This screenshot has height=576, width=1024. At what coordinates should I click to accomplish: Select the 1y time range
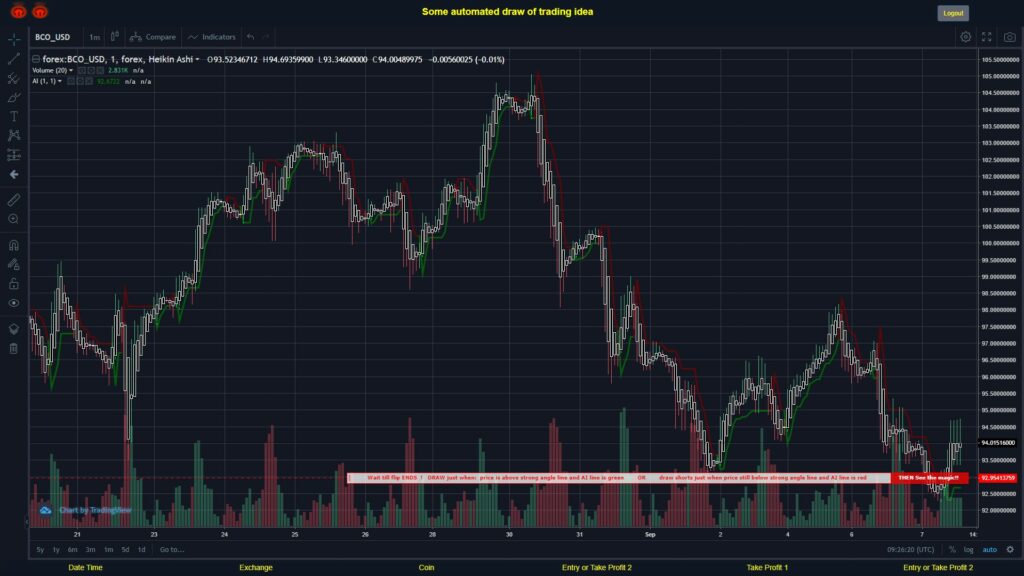click(56, 550)
